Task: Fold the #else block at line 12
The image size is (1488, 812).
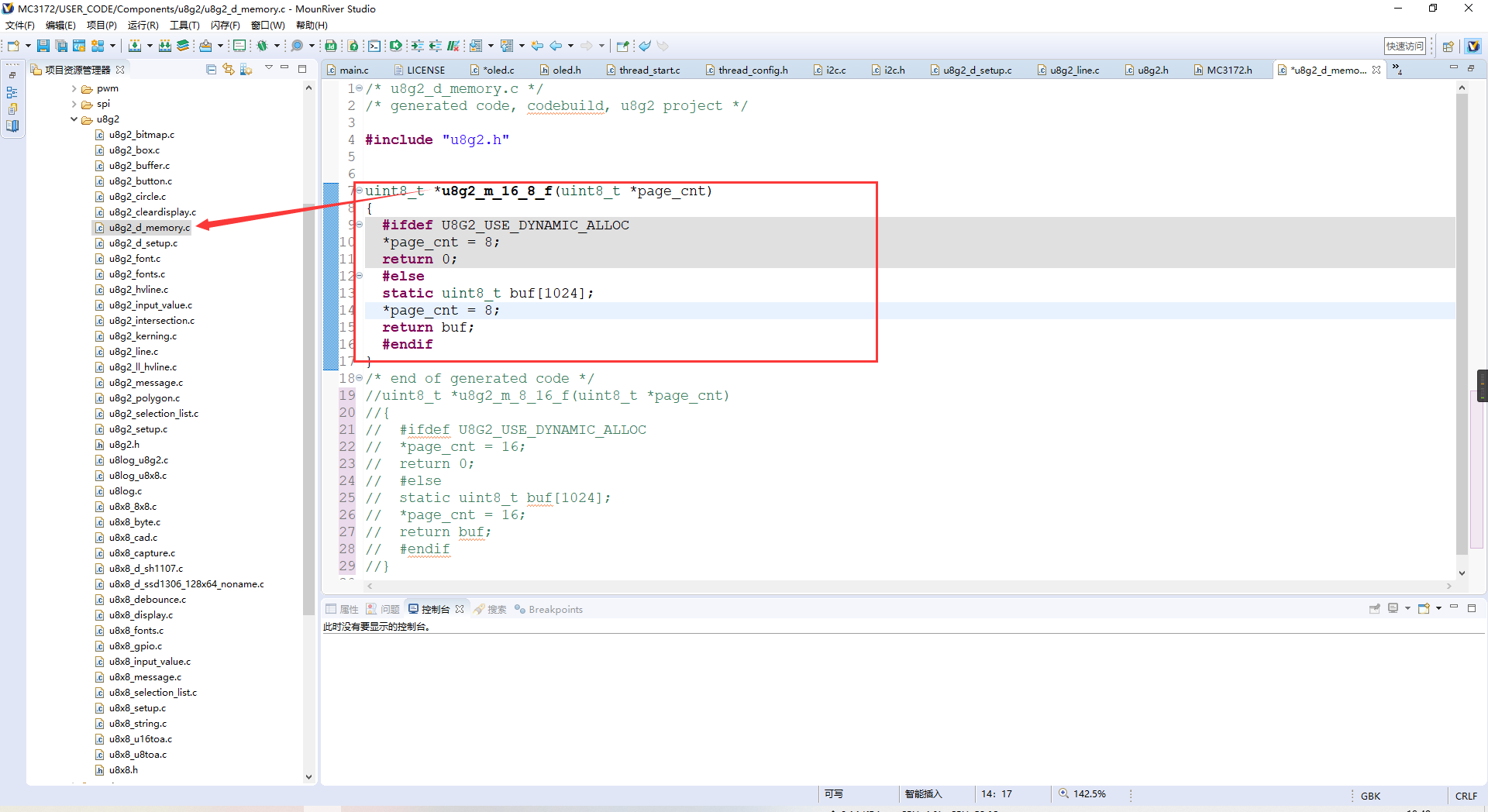Action: [x=360, y=276]
